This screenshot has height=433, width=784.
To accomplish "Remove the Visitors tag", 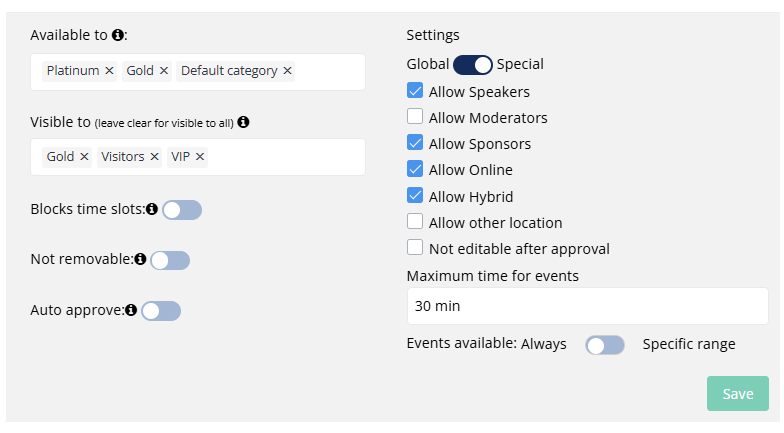I will pos(153,157).
